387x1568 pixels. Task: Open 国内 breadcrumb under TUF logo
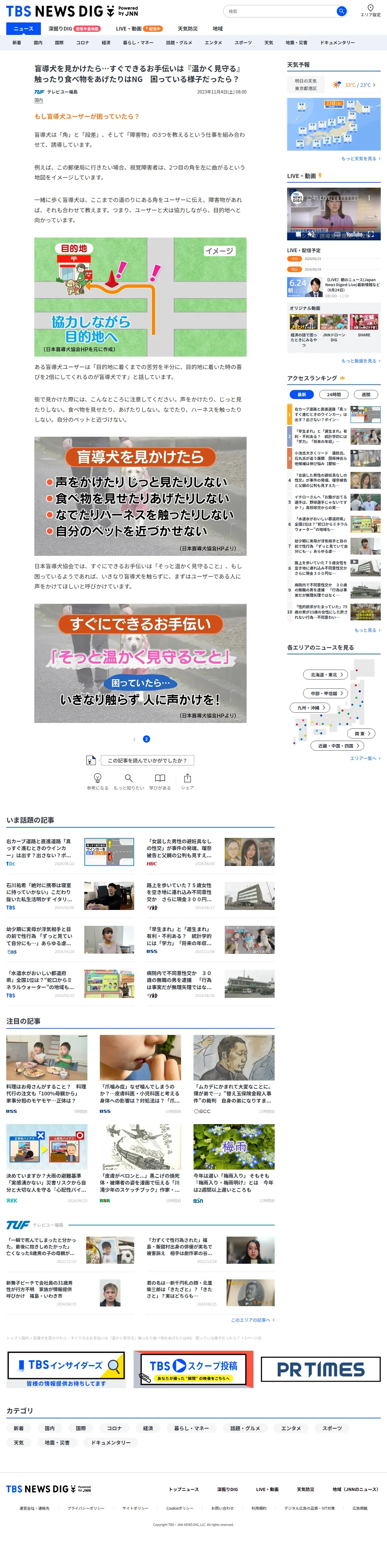[38, 100]
